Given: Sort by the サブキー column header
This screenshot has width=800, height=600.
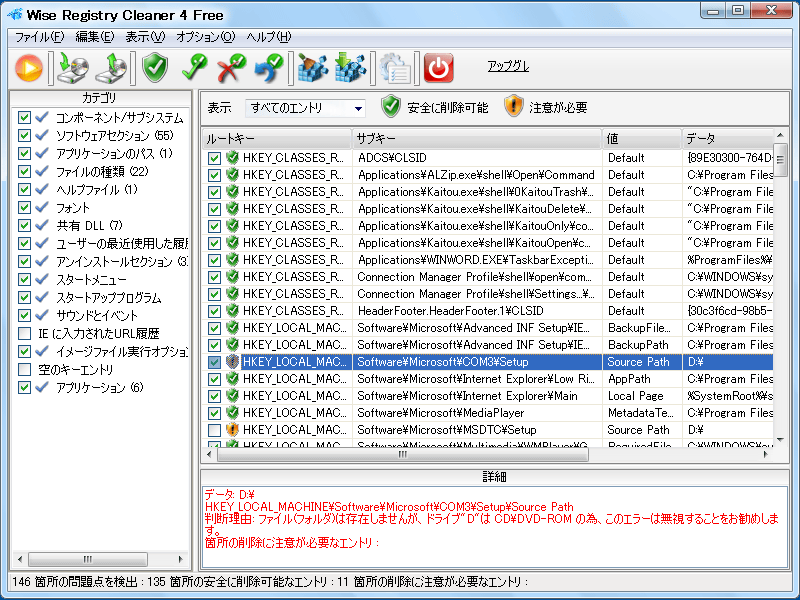Looking at the screenshot, I should point(477,138).
